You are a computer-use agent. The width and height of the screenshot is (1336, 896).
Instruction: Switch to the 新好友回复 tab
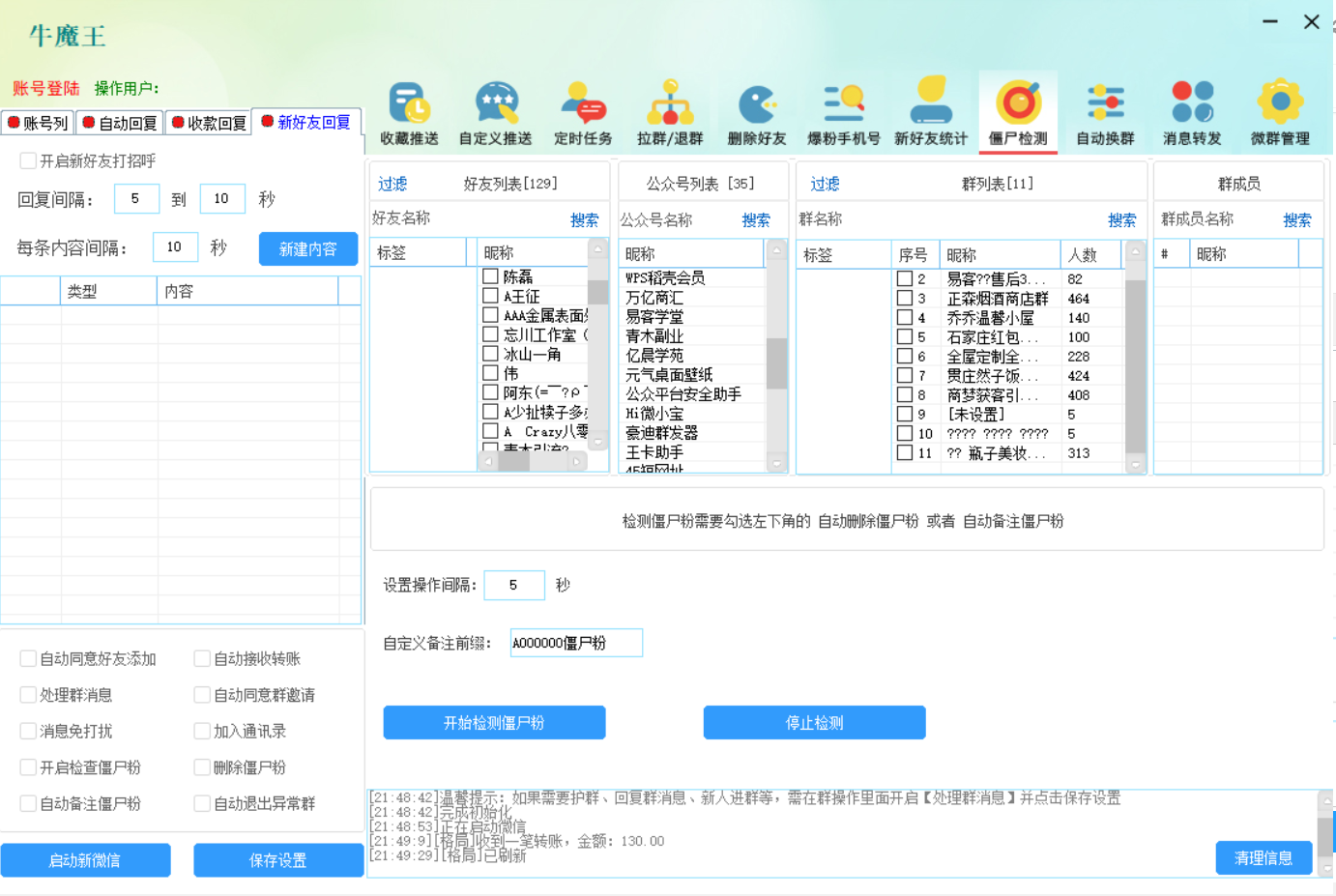306,122
